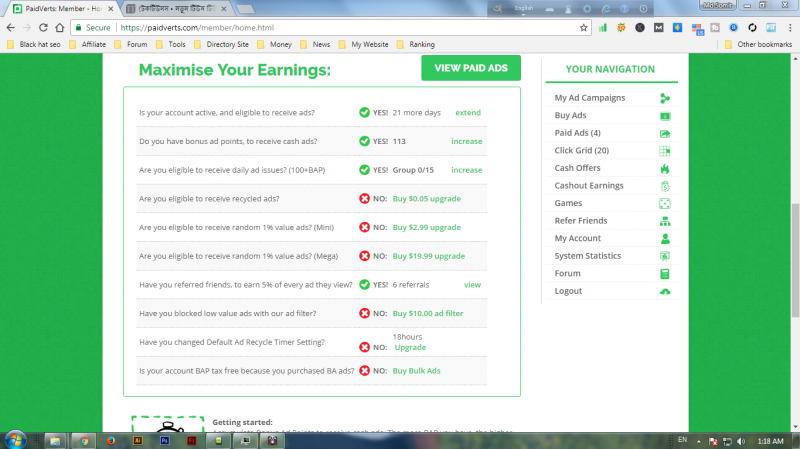Viewport: 800px width, 449px height.
Task: Click the EN language indicator in taskbar
Action: (682, 440)
